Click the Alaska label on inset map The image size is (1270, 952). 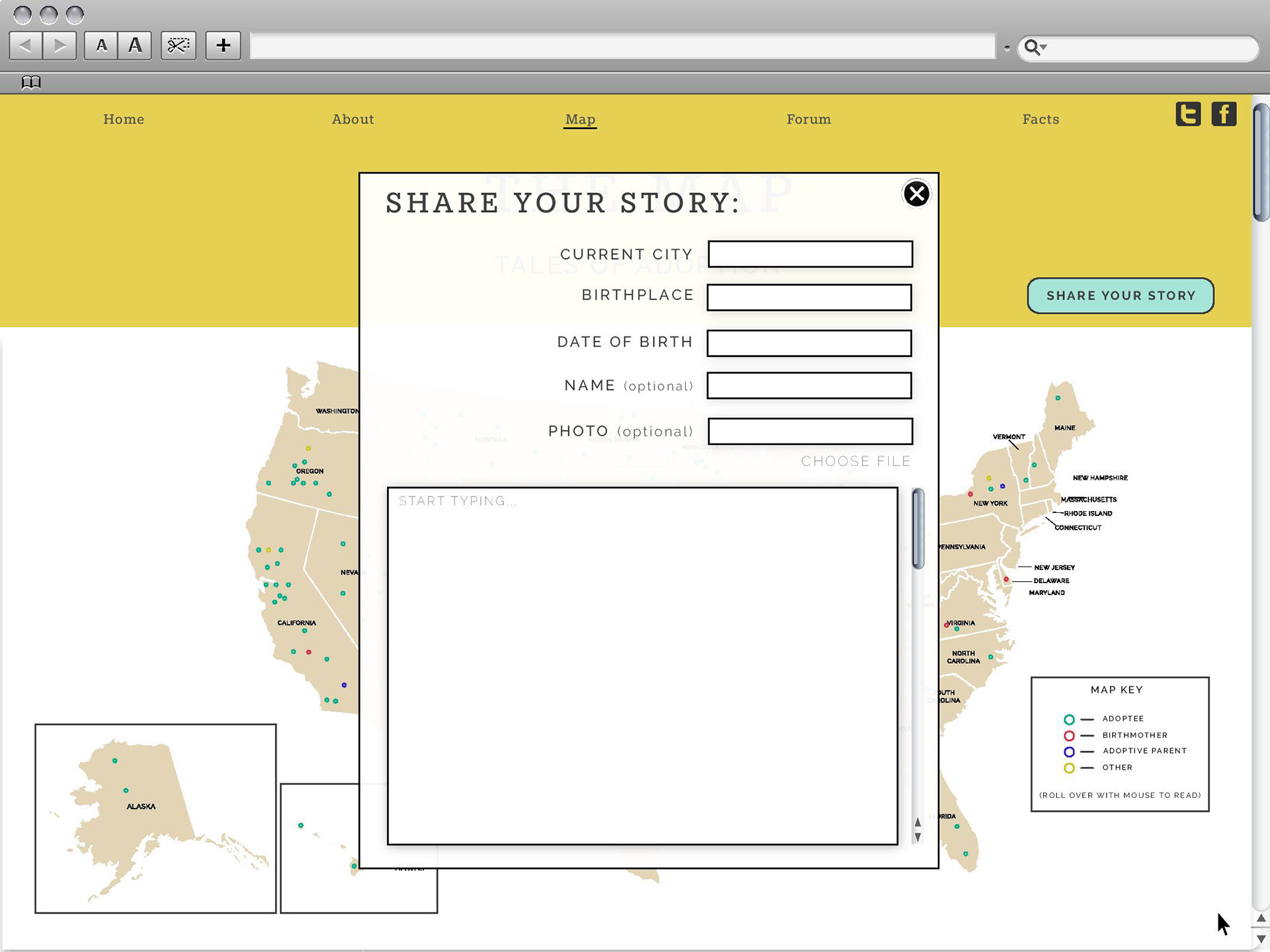point(141,807)
